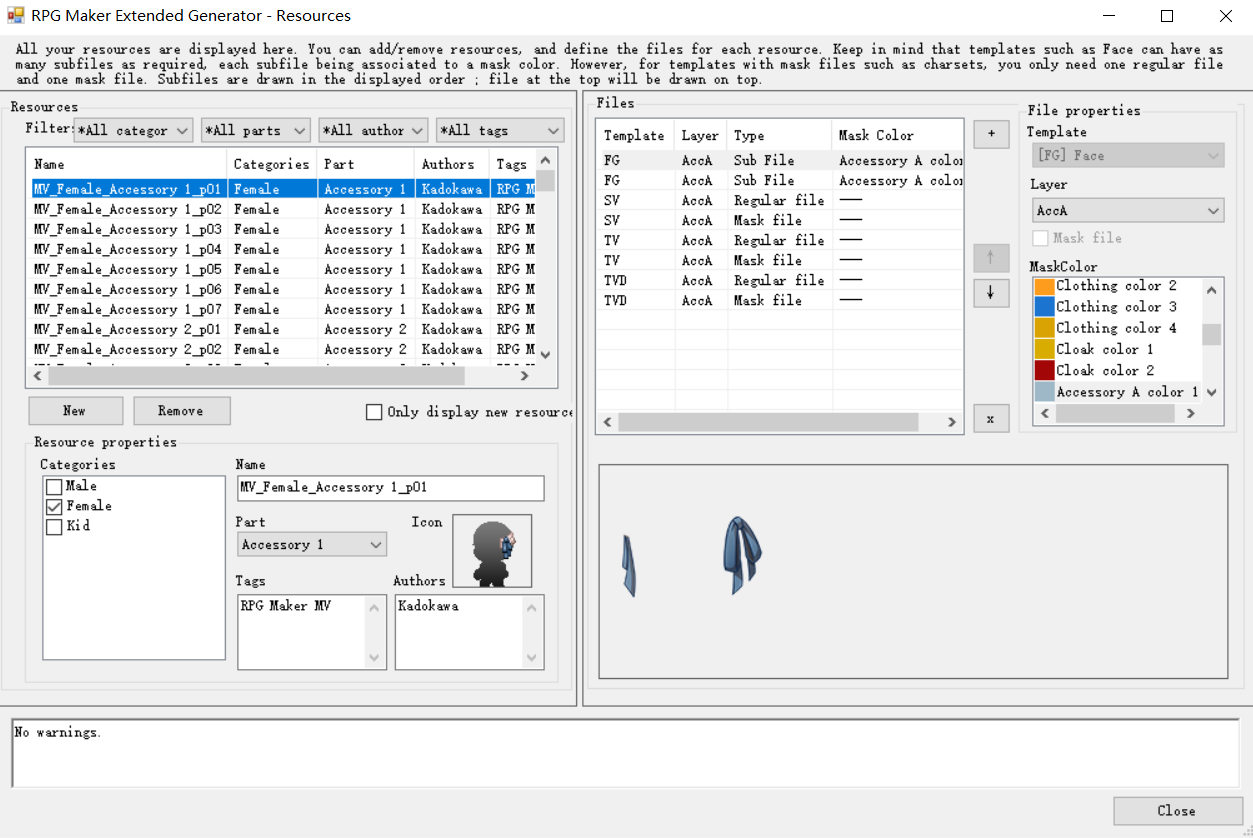Select resource MV_Female_Accessory 2_p01
The width and height of the screenshot is (1253, 838).
click(283, 329)
